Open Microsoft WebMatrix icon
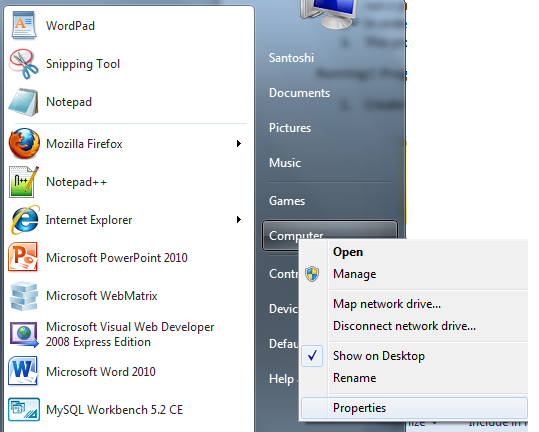This screenshot has height=432, width=539. click(x=24, y=296)
